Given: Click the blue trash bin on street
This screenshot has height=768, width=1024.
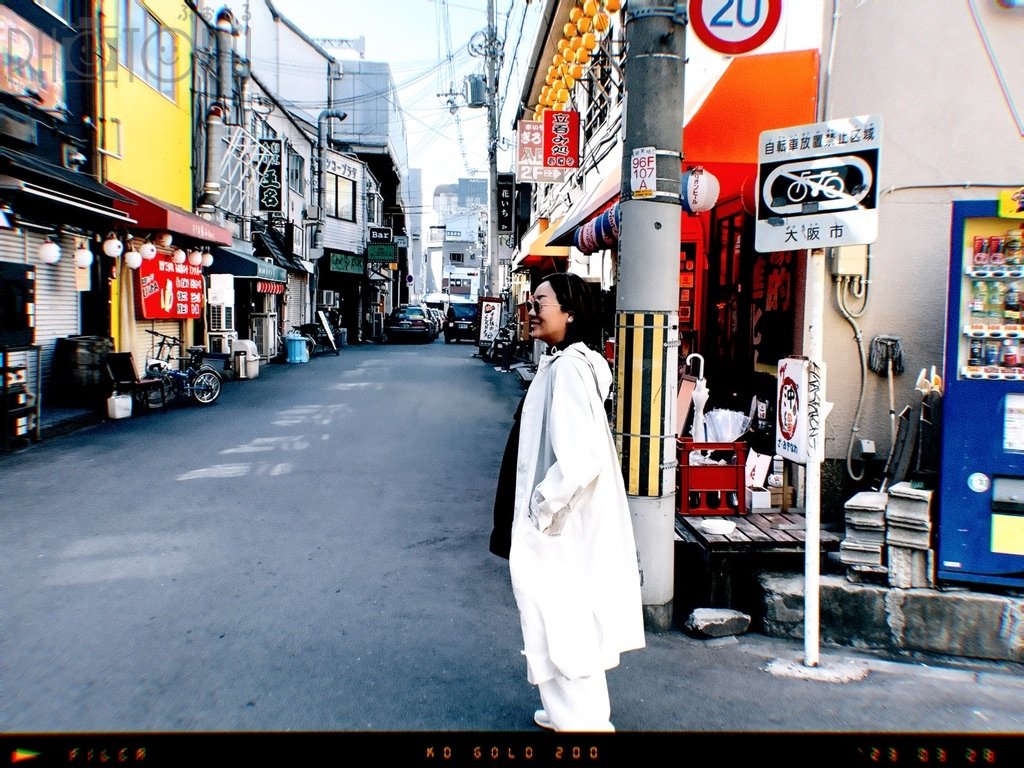Looking at the screenshot, I should [297, 349].
